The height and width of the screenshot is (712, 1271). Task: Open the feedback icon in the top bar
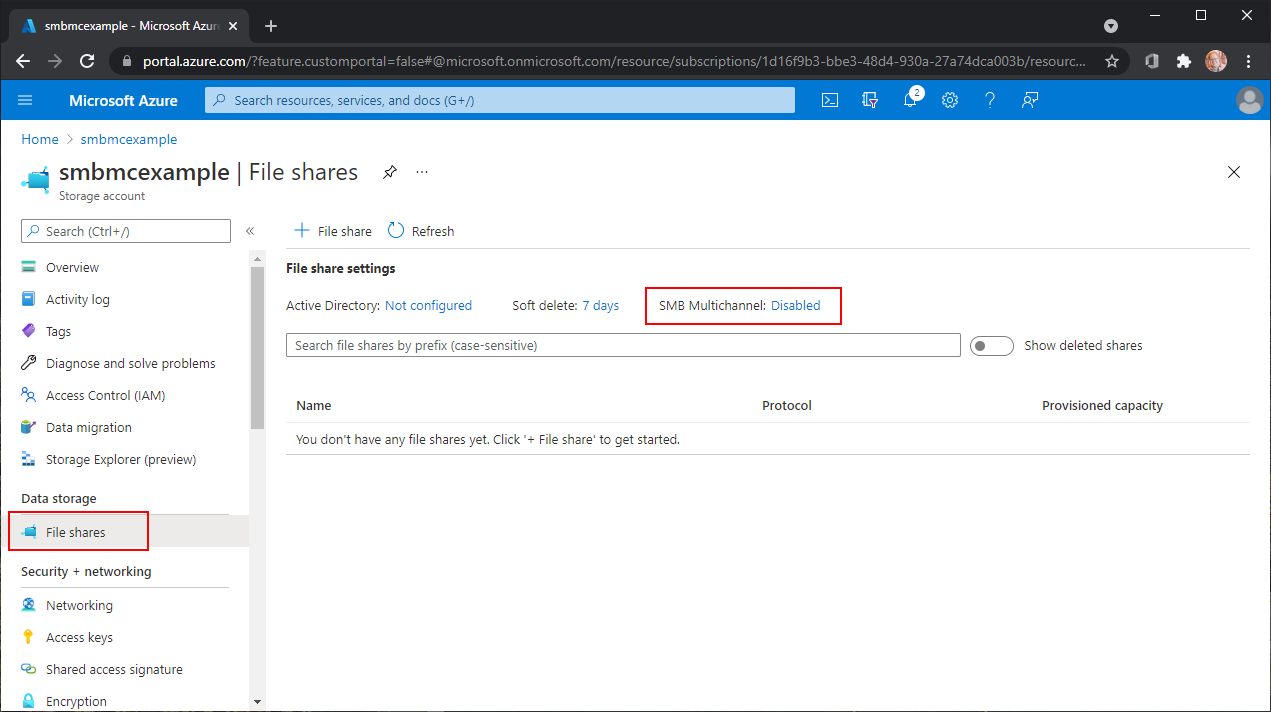1030,100
